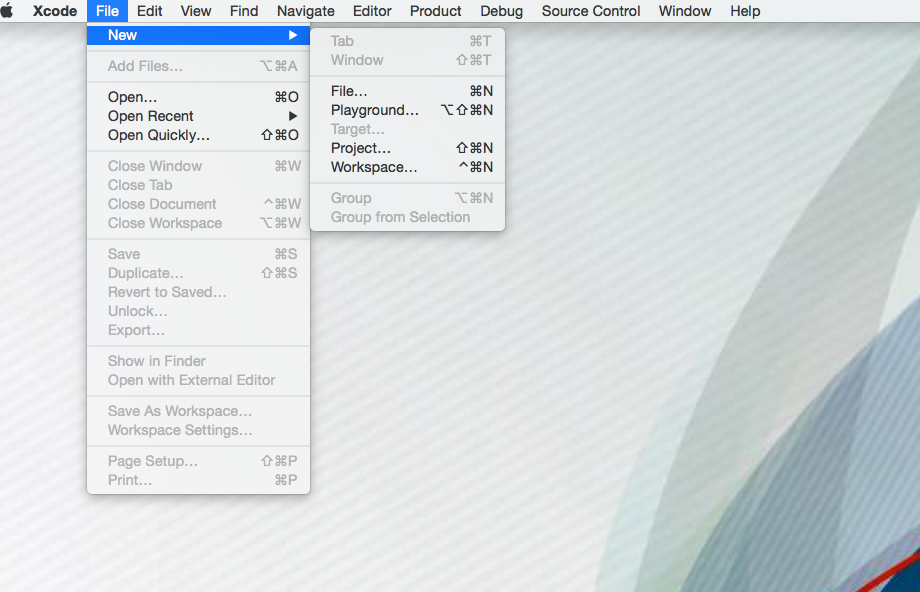Open the Apple menu
The image size is (920, 592).
[8, 11]
